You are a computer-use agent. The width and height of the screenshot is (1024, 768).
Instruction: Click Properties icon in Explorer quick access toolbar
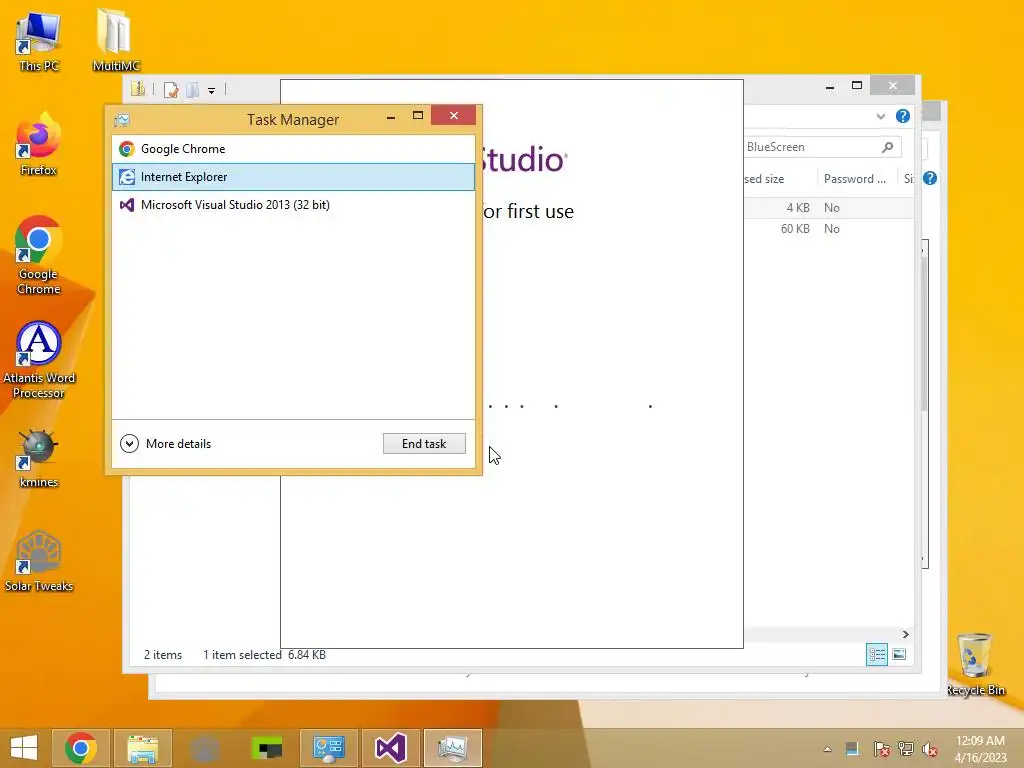click(x=171, y=89)
